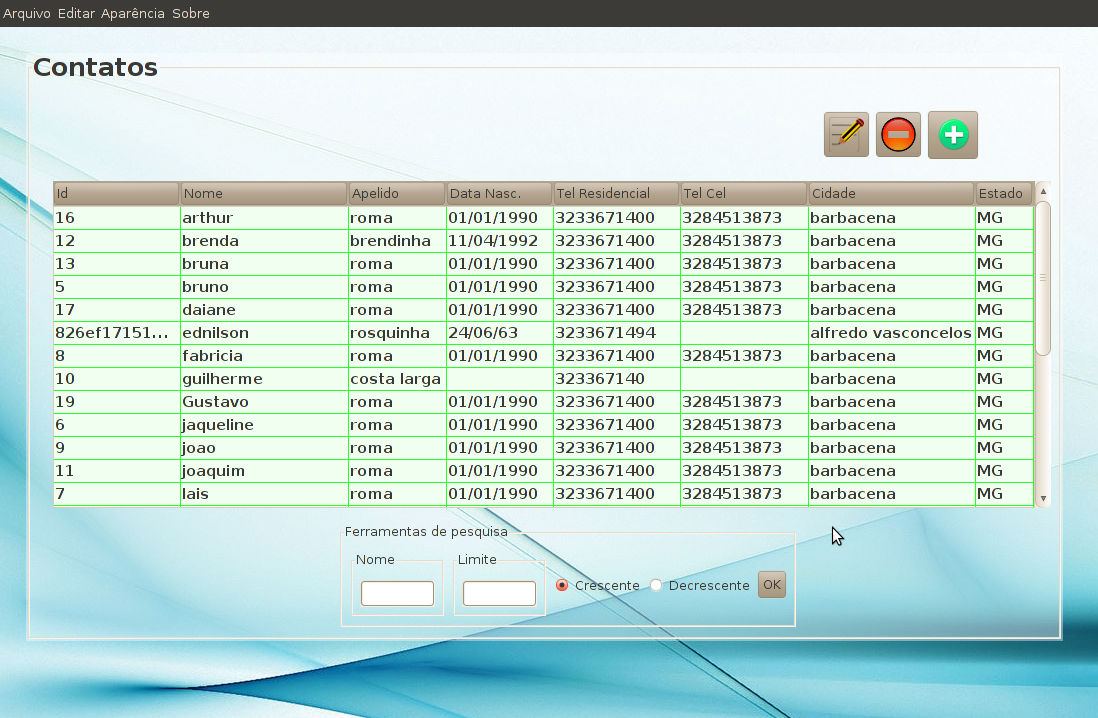Click the Estado column header
The height and width of the screenshot is (718, 1098).
pyautogui.click(x=1004, y=193)
